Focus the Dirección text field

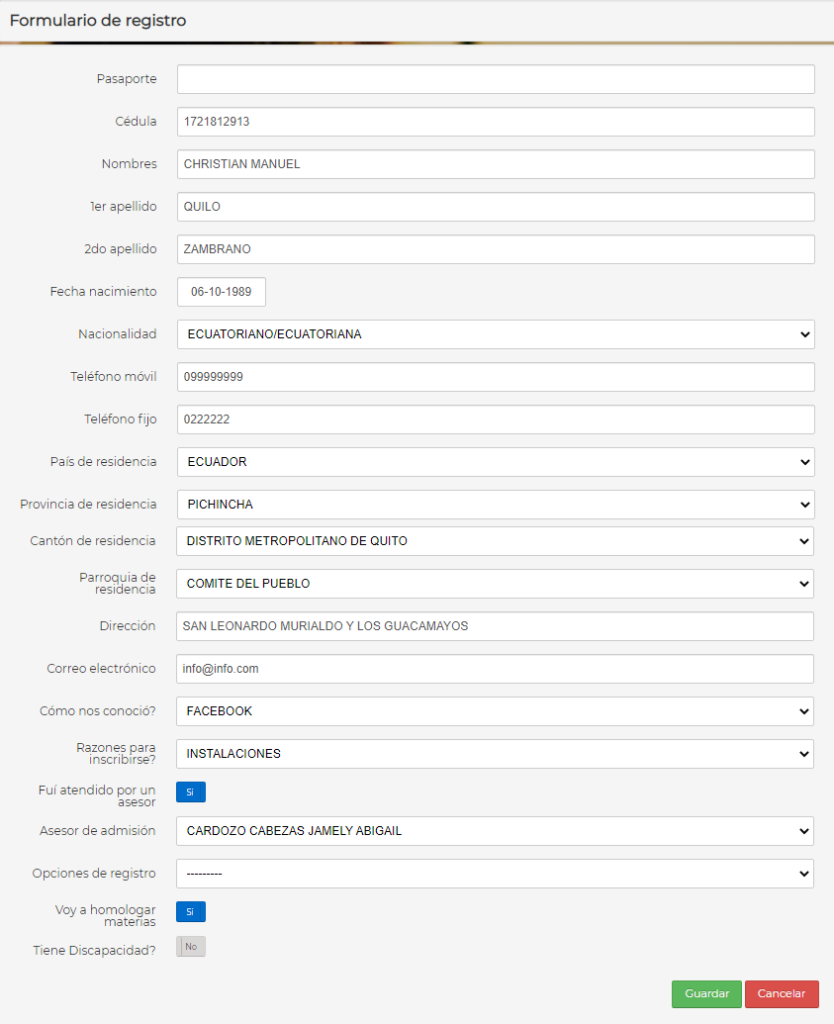point(495,626)
